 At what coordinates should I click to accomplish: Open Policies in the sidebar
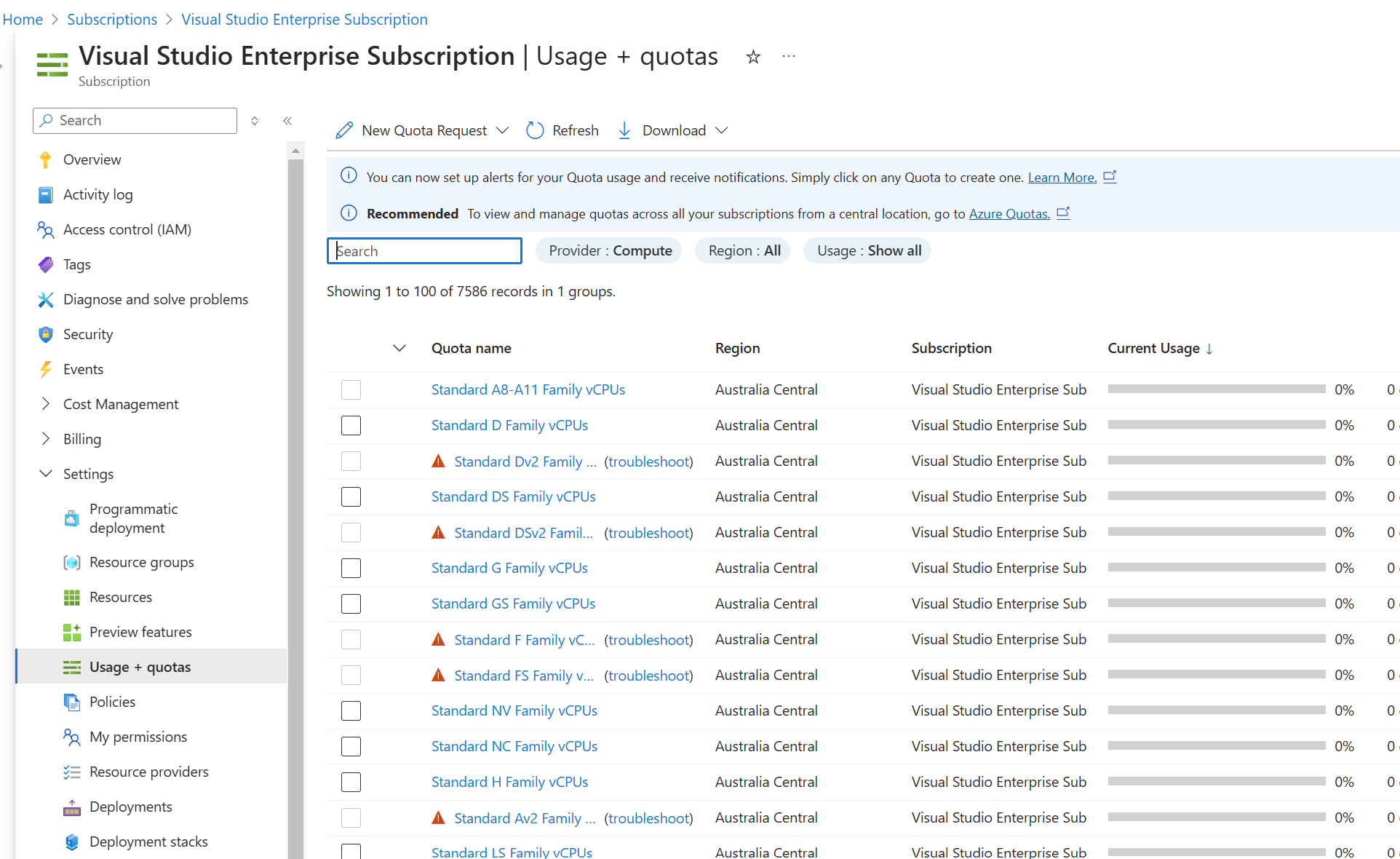pos(112,702)
